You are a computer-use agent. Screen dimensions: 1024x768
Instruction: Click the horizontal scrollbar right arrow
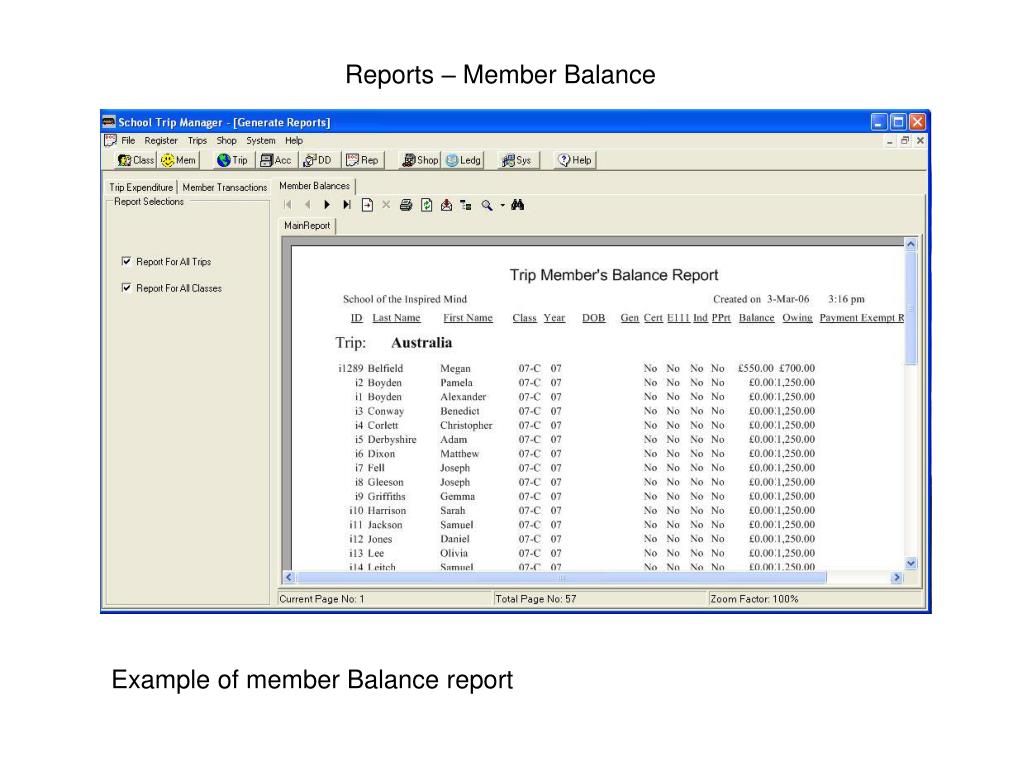[897, 577]
